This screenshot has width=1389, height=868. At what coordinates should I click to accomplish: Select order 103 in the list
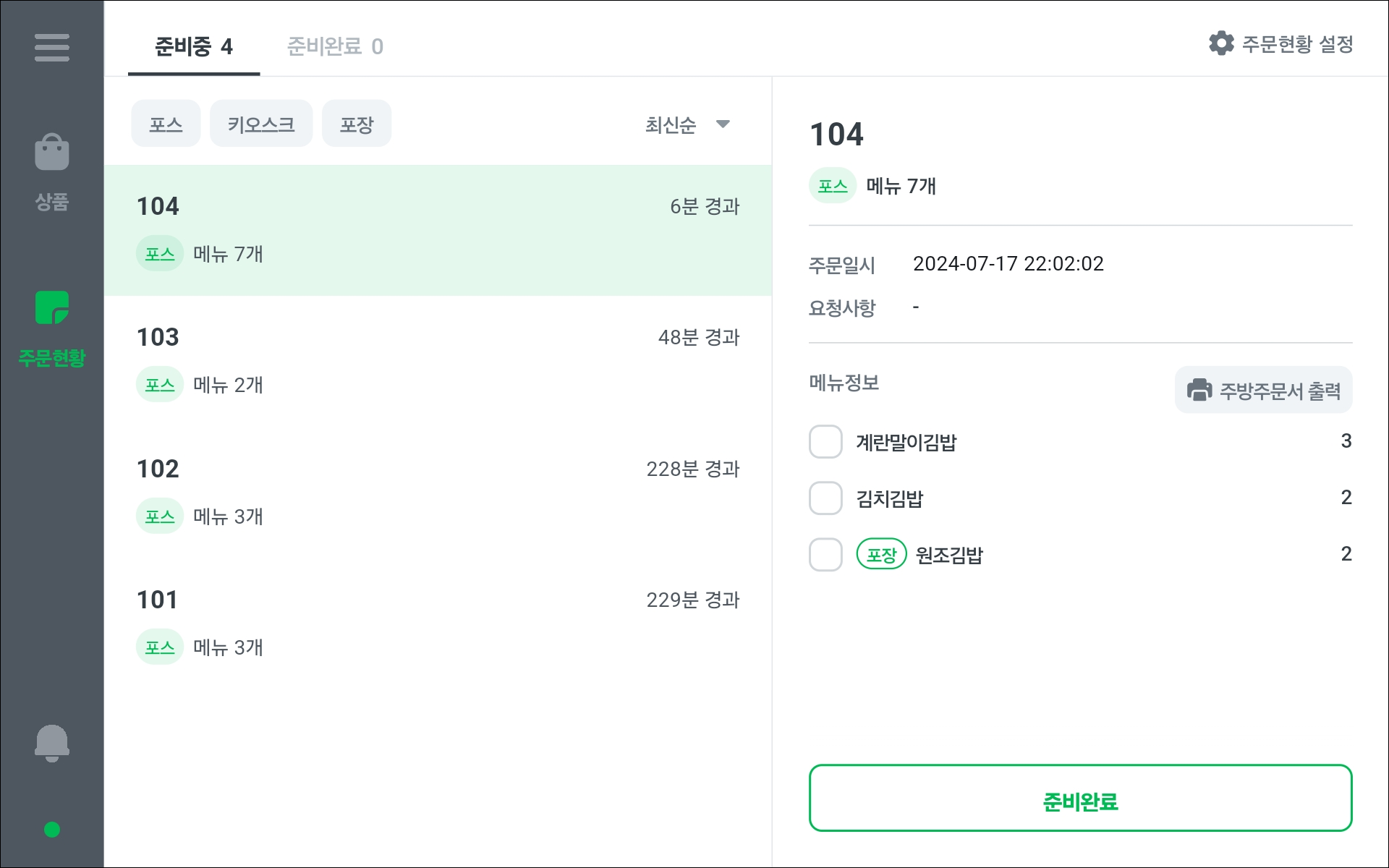[438, 360]
